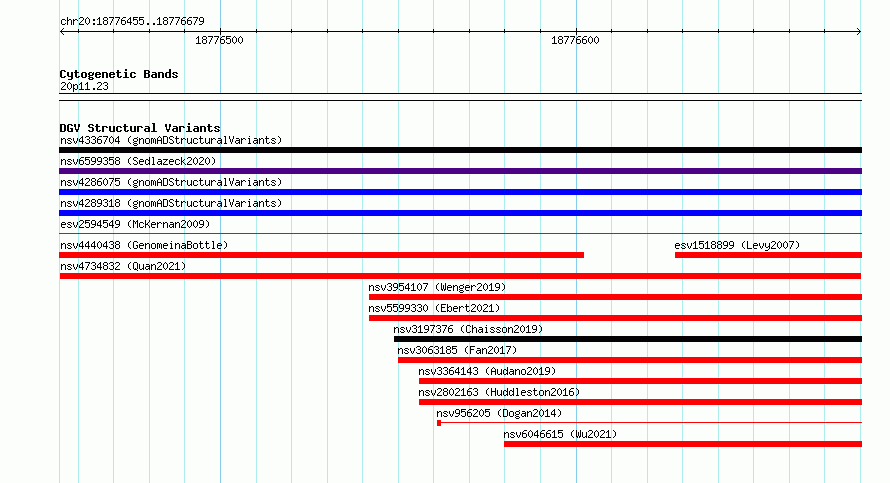This screenshot has height=483, width=890.
Task: Open nsv3063185 (Fan2017) label
Action: point(457,350)
